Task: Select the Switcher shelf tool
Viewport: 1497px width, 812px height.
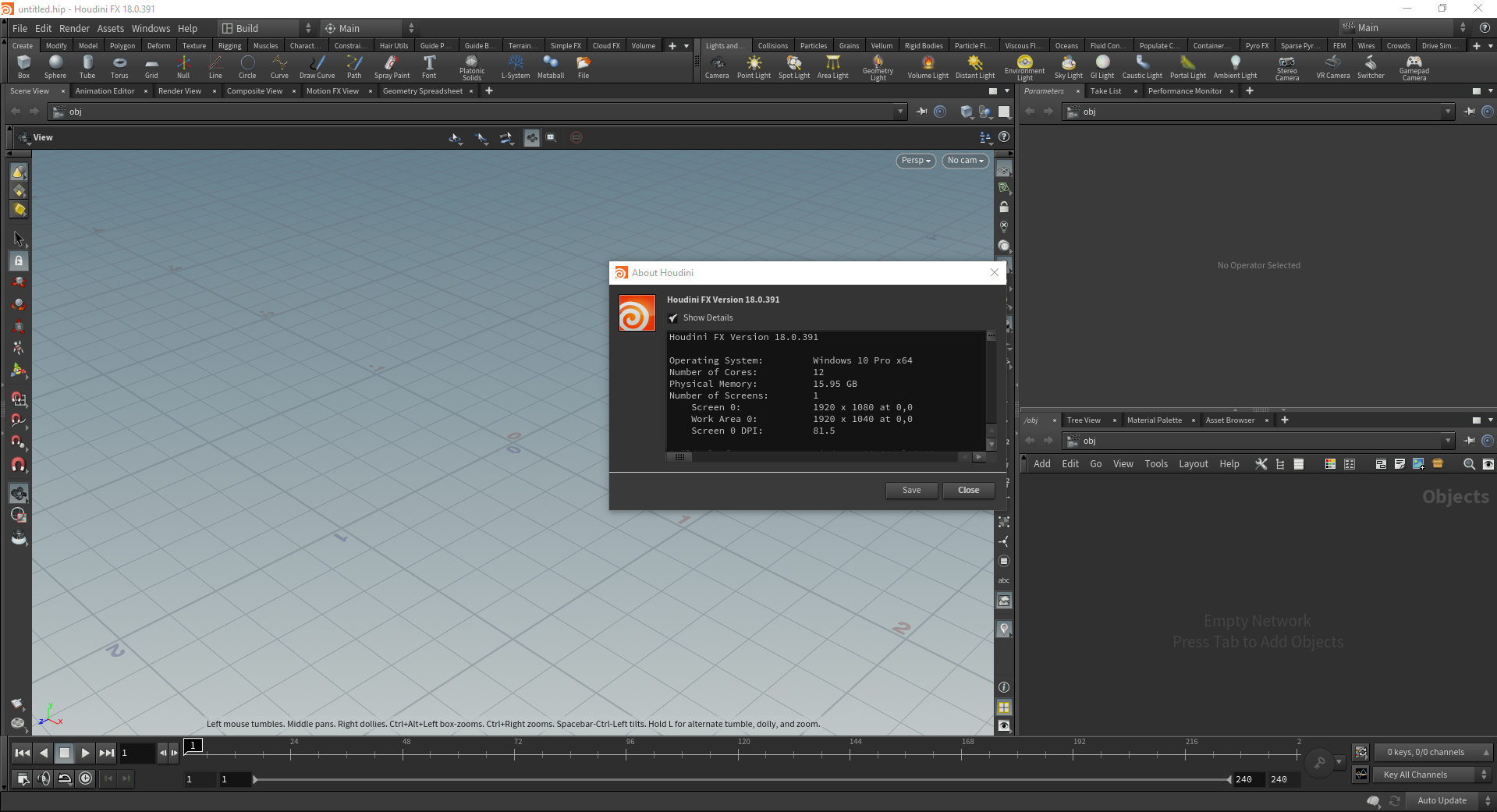Action: [x=1371, y=66]
